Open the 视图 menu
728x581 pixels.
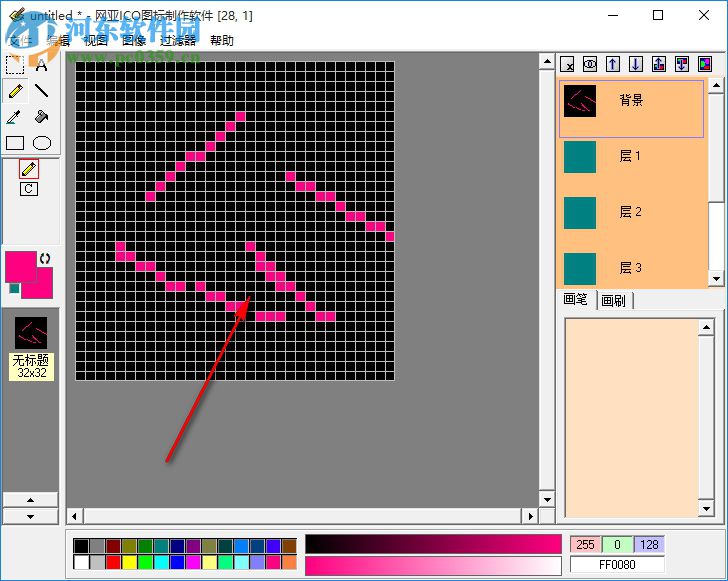coord(96,40)
